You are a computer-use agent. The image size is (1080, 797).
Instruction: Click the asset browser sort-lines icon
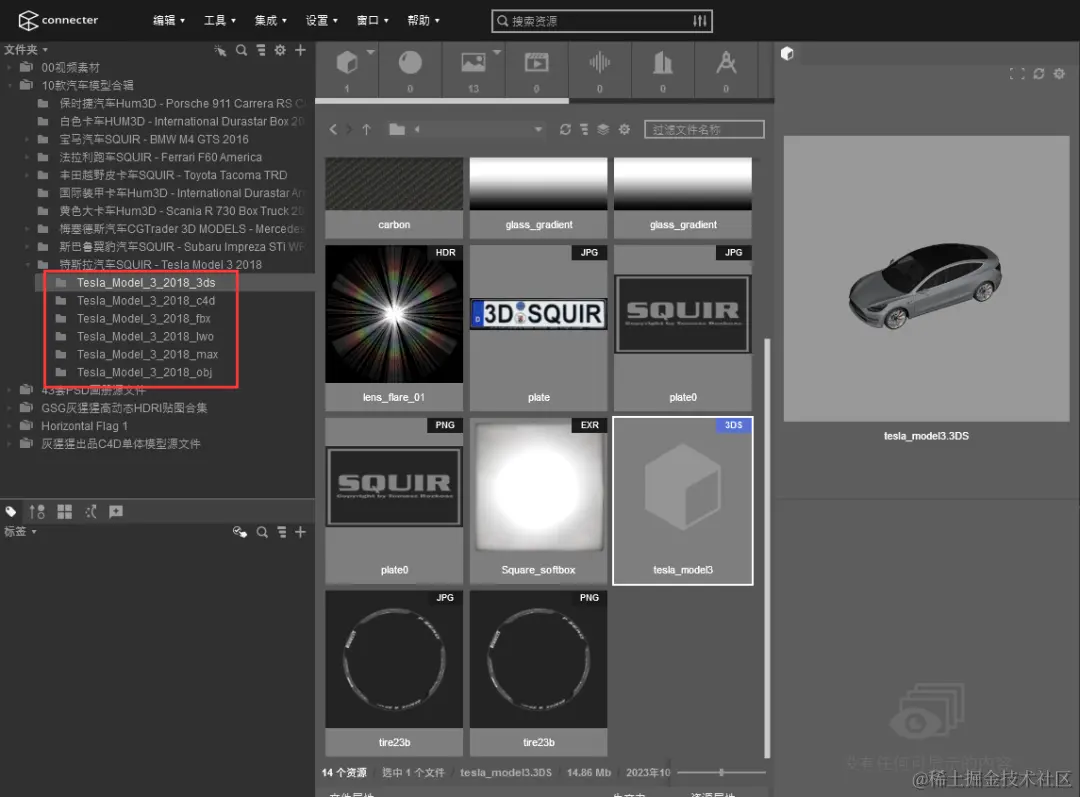coord(584,130)
